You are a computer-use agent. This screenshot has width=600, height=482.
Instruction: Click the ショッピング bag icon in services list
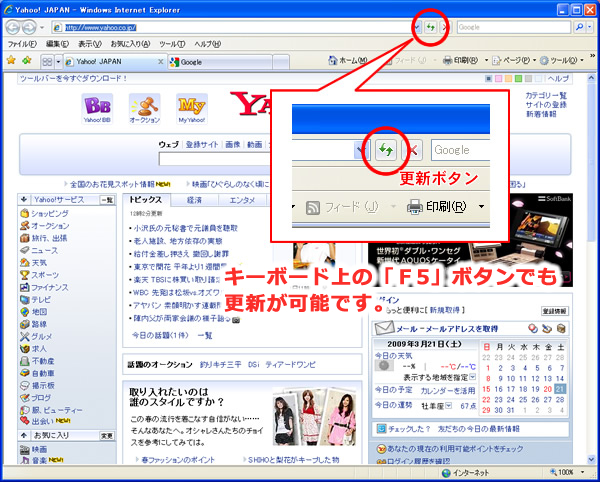click(x=24, y=213)
